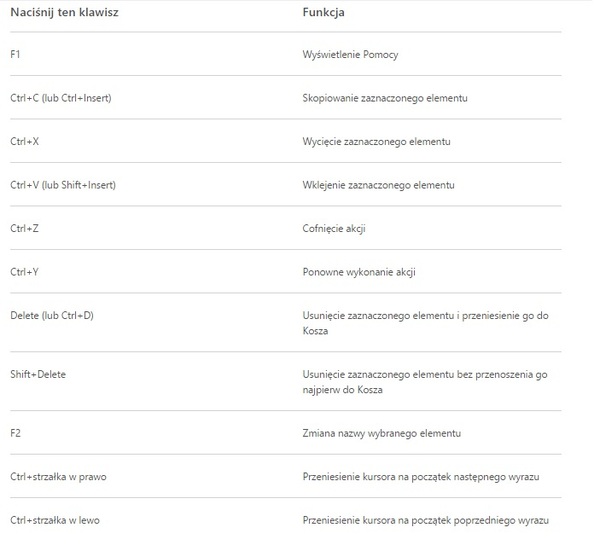Click the 'Ponowne wykonanie akcji' description
The width and height of the screenshot is (600, 545).
(359, 272)
